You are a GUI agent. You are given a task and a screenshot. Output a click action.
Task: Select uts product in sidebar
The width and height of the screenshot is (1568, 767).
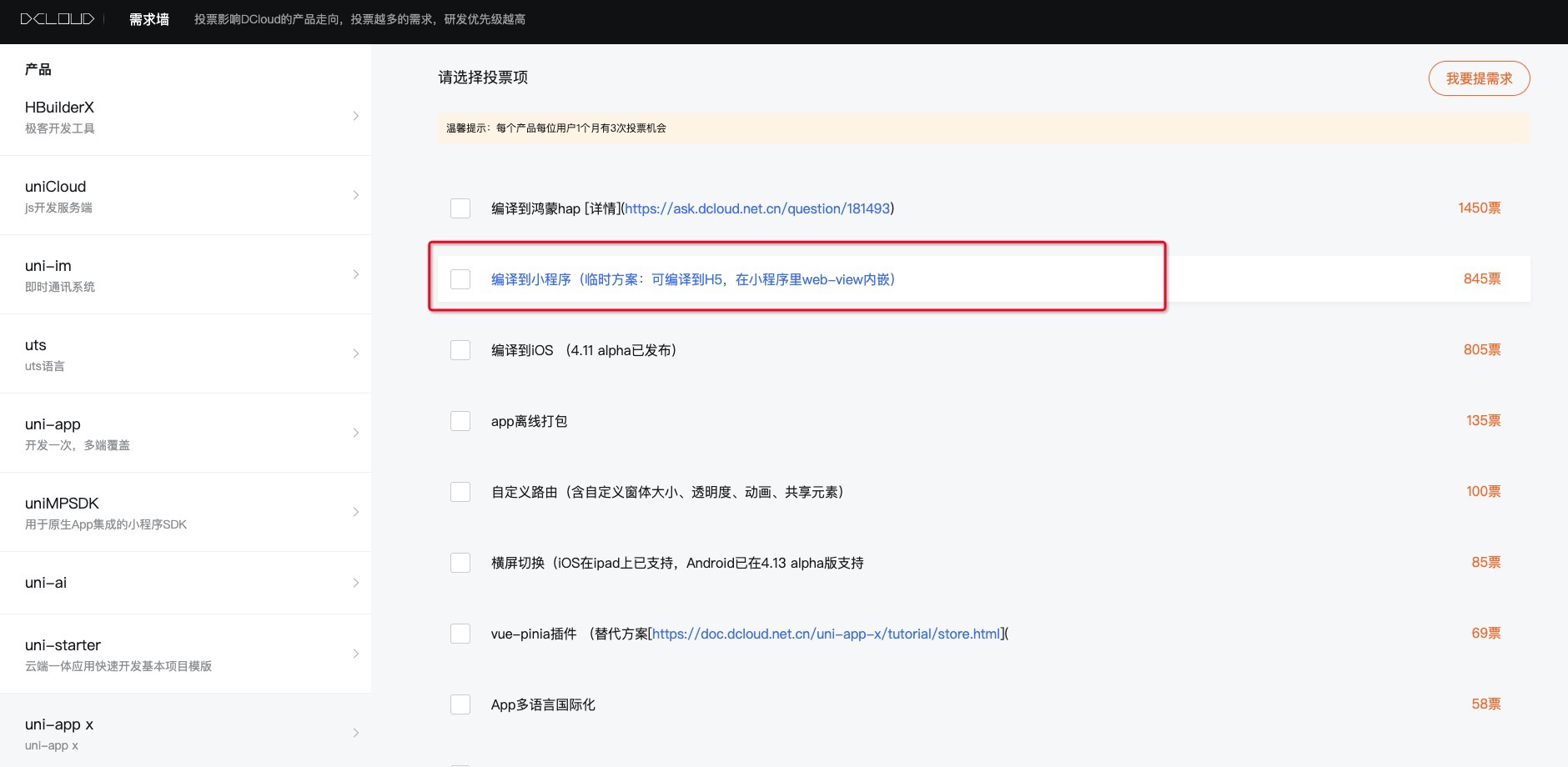click(x=185, y=353)
